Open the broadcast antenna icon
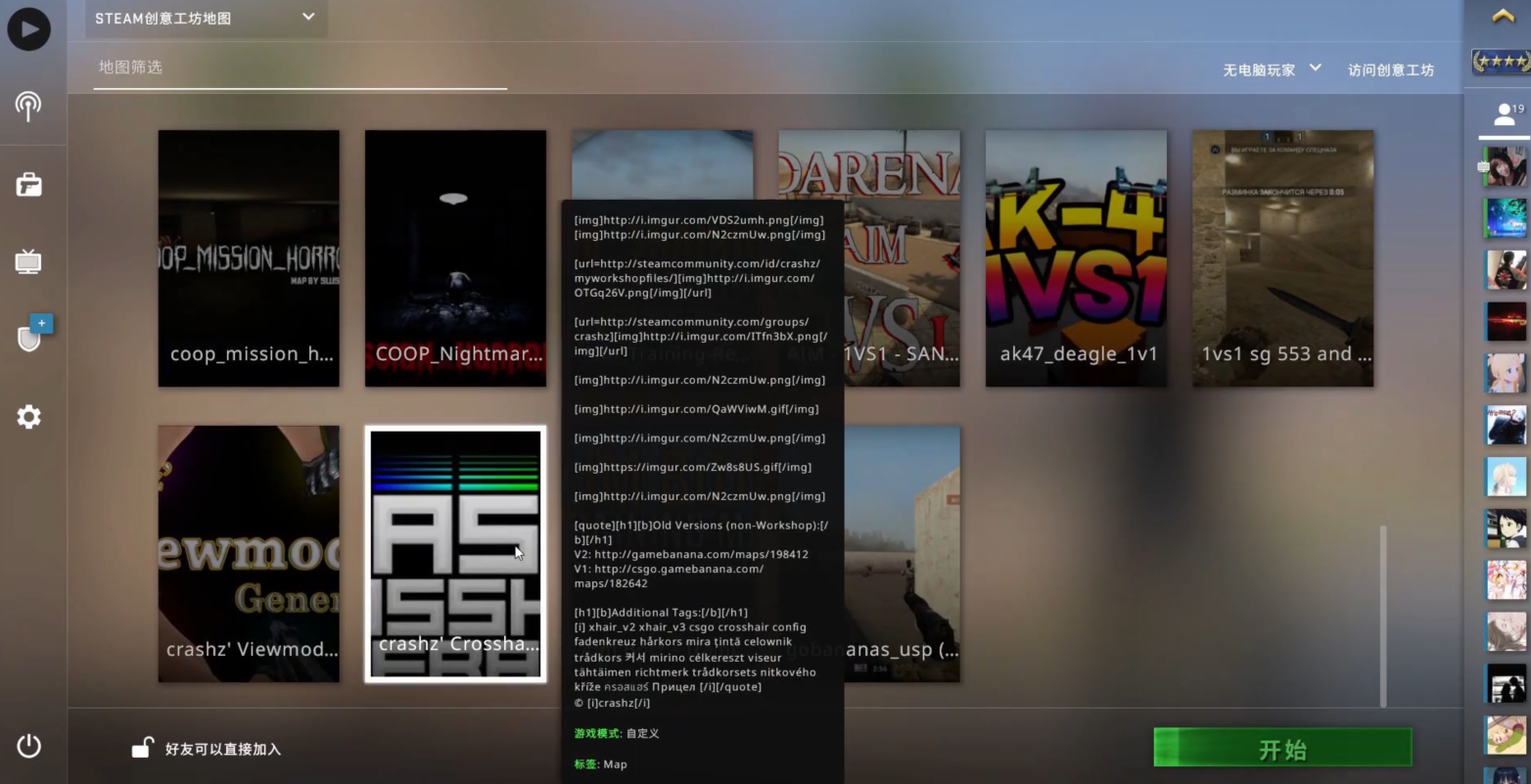This screenshot has width=1531, height=784. tap(28, 106)
